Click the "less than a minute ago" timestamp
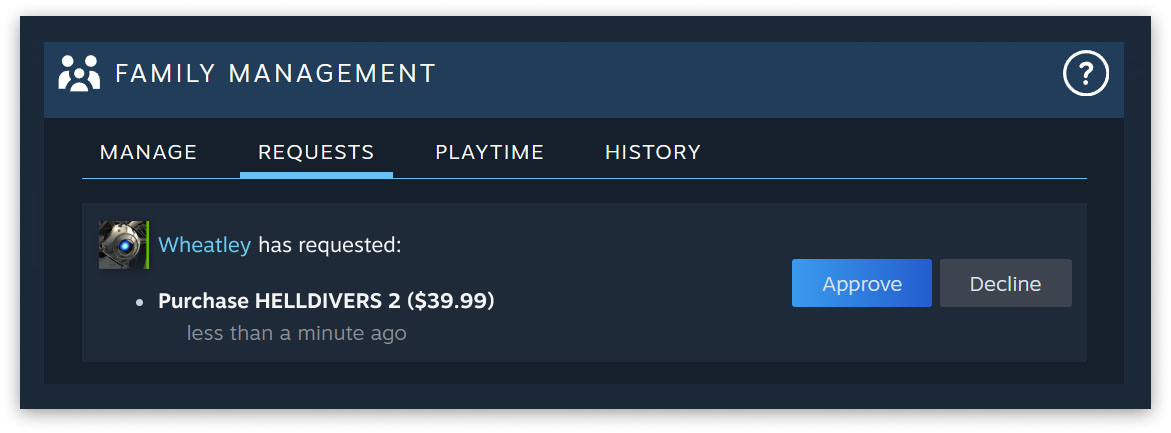The image size is (1171, 433). click(x=296, y=333)
